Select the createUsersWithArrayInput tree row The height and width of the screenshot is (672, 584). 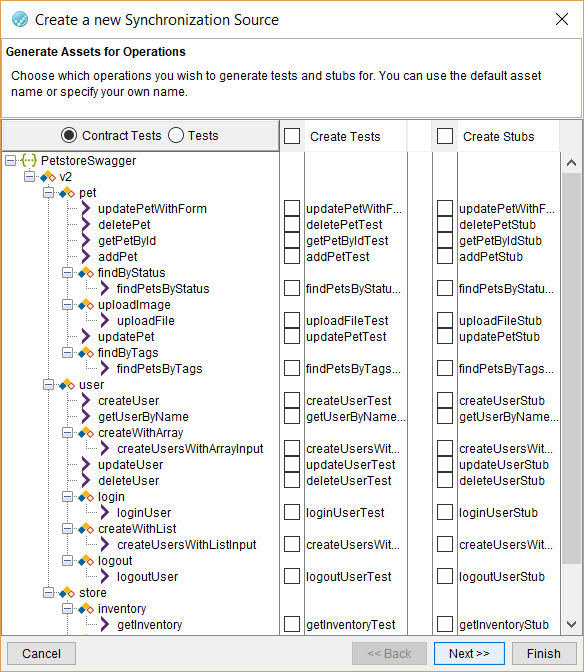coord(190,449)
